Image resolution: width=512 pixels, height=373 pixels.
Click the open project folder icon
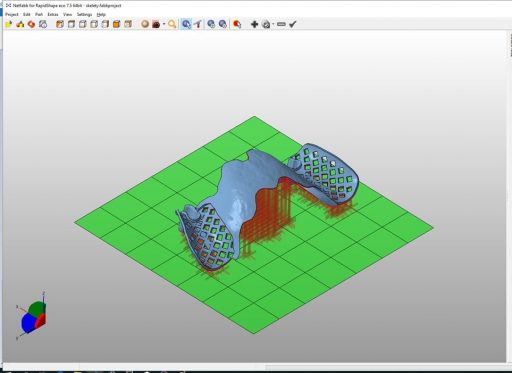tap(8, 24)
